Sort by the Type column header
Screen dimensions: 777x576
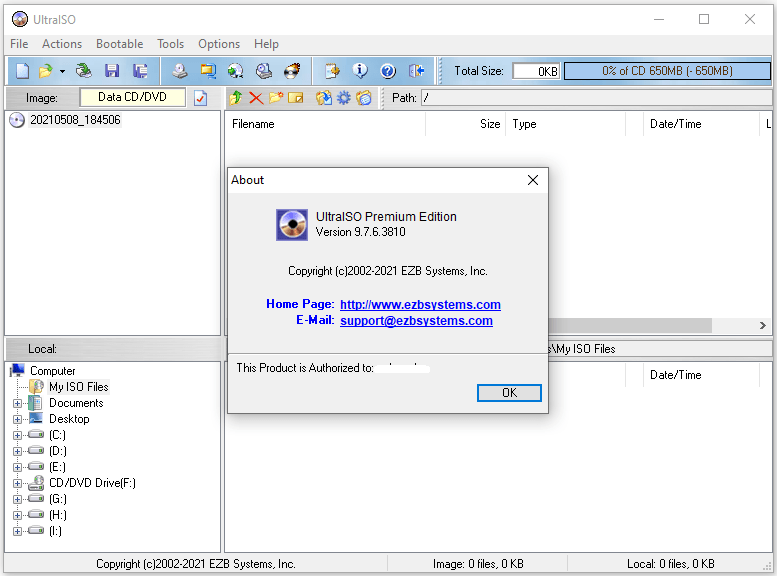coord(565,124)
